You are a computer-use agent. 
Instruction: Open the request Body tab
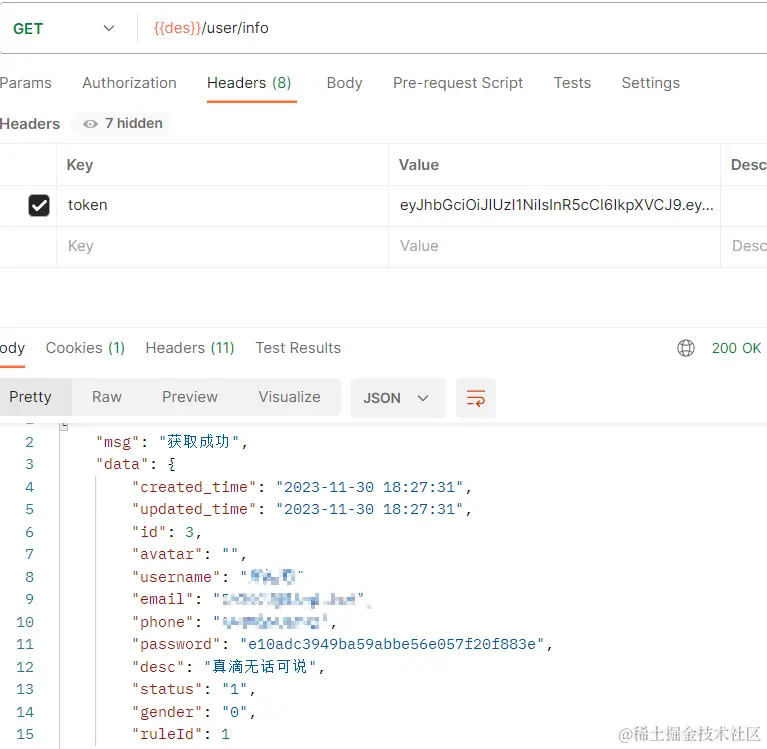pyautogui.click(x=344, y=83)
